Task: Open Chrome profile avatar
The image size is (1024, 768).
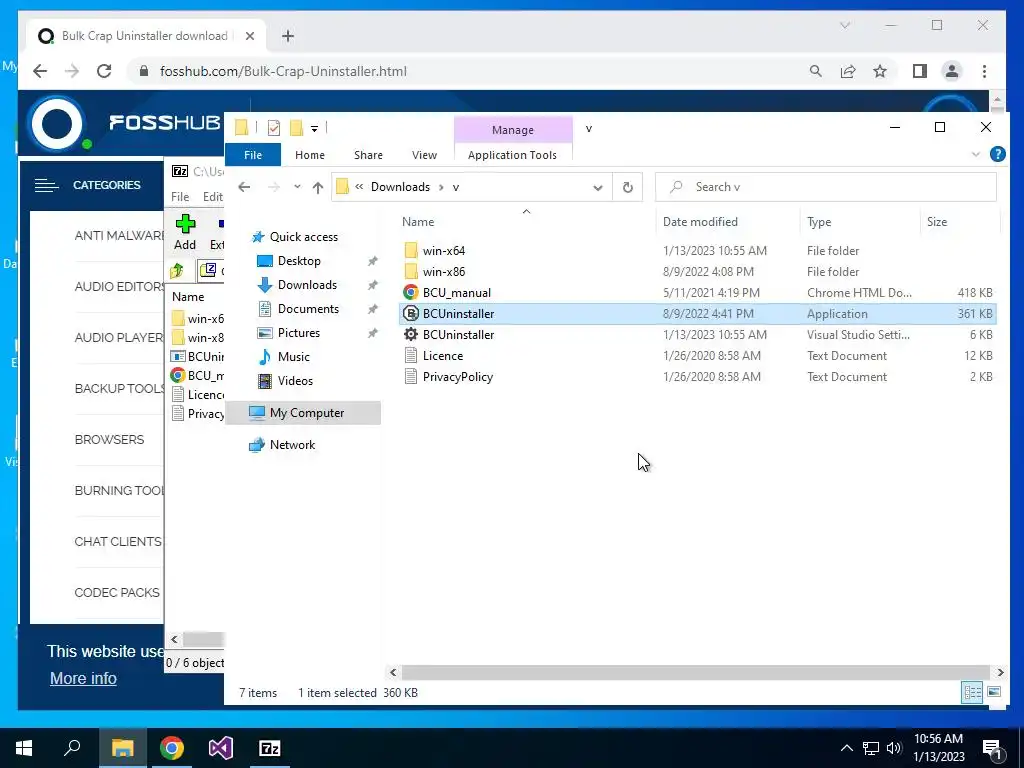Action: [952, 71]
